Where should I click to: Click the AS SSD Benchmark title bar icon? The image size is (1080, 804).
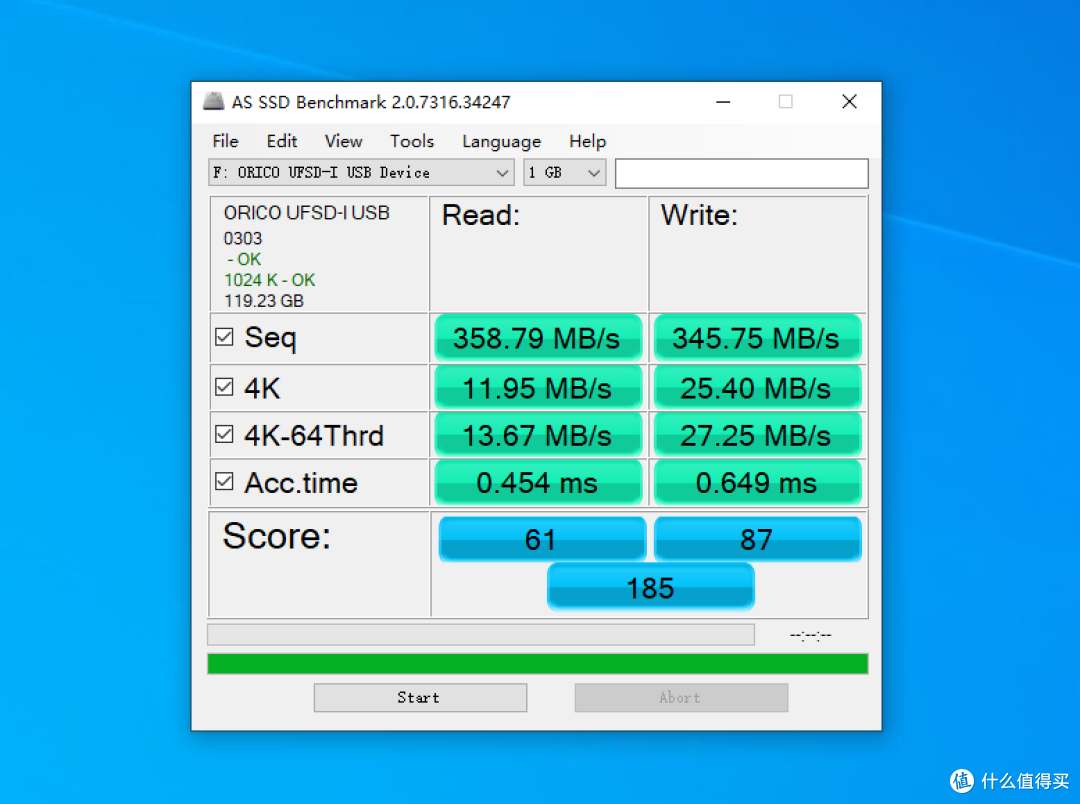click(x=214, y=102)
